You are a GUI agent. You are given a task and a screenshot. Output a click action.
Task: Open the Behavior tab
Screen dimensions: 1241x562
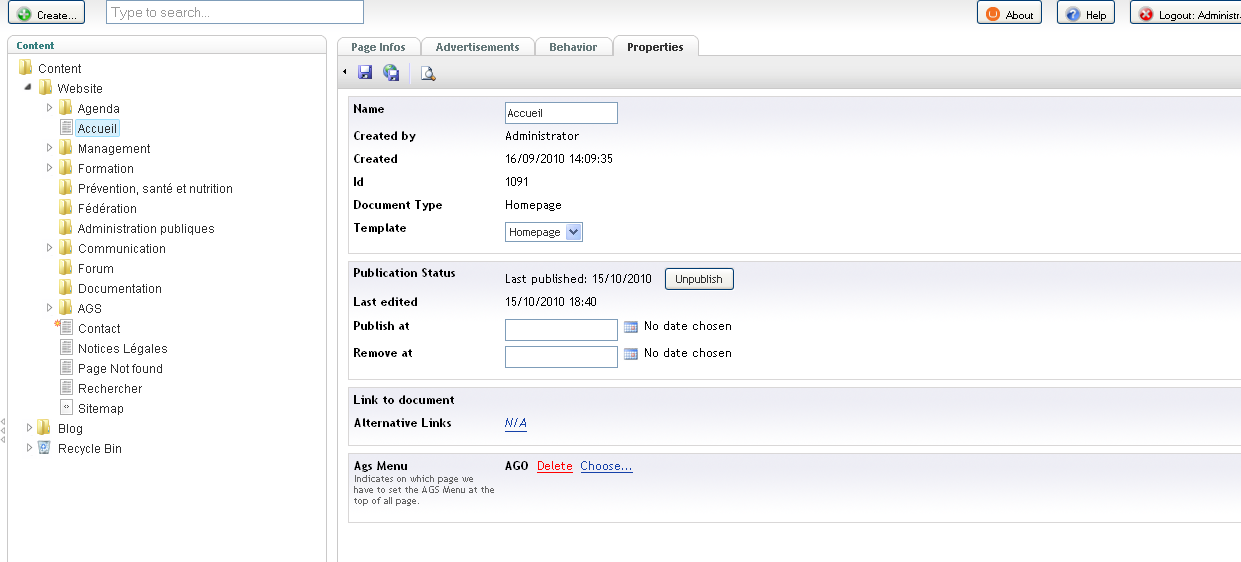coord(573,47)
